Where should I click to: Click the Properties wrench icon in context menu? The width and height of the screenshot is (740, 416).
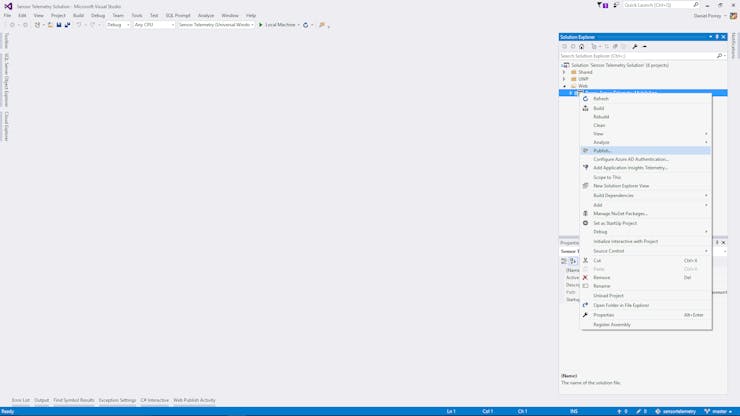point(585,315)
